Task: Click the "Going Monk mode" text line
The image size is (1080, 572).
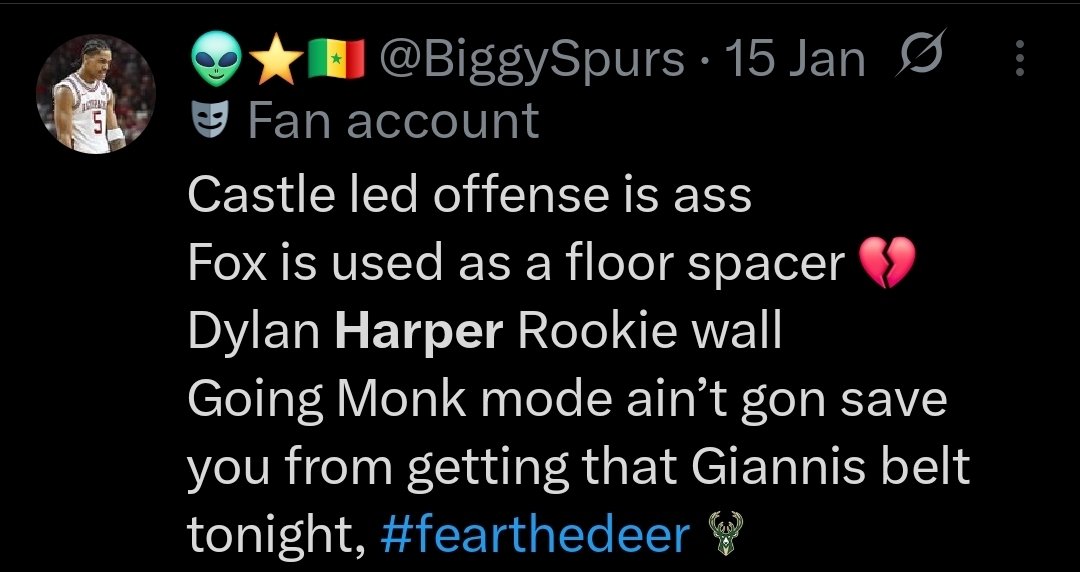Action: tap(565, 400)
